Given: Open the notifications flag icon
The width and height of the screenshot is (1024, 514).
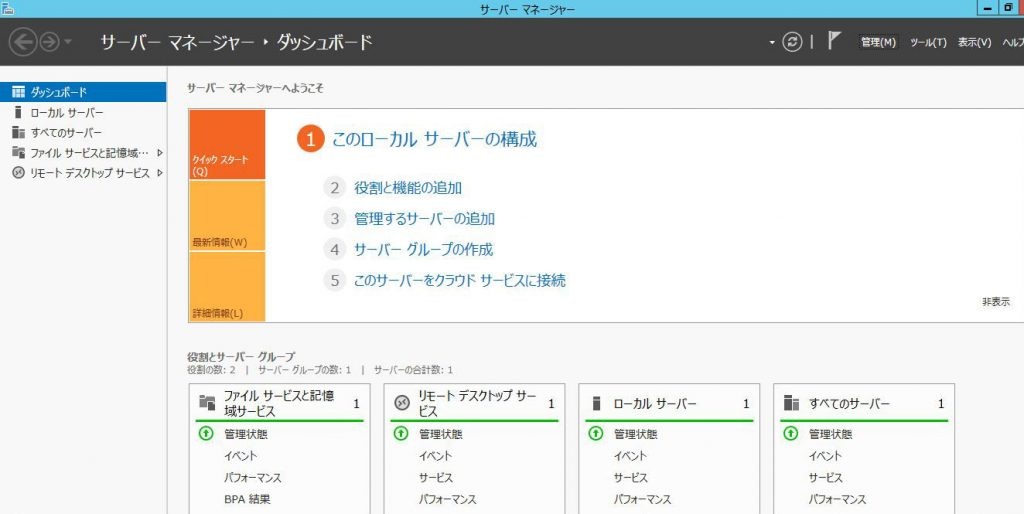Looking at the screenshot, I should [x=835, y=42].
